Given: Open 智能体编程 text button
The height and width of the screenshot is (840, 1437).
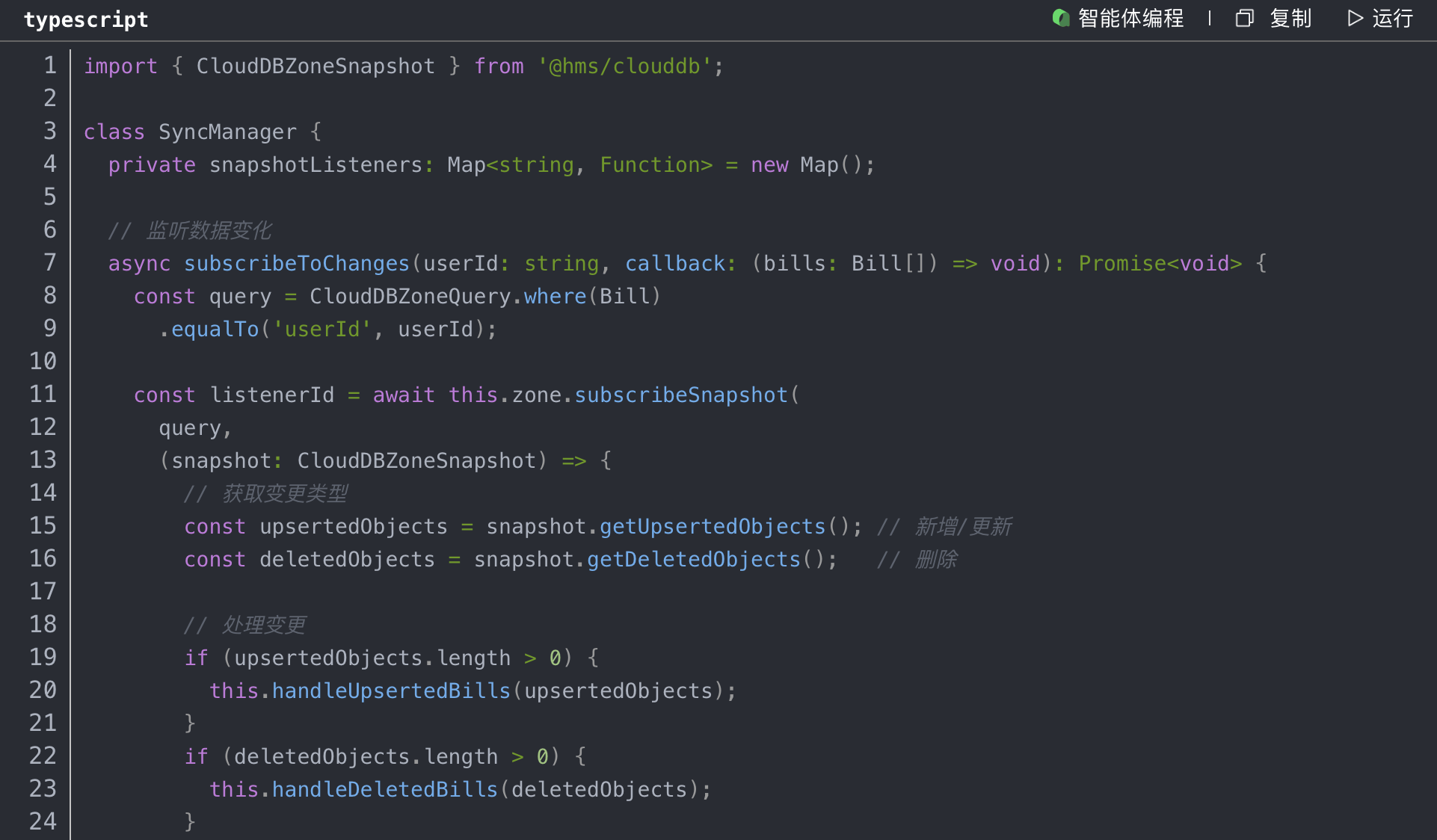Looking at the screenshot, I should (1130, 18).
